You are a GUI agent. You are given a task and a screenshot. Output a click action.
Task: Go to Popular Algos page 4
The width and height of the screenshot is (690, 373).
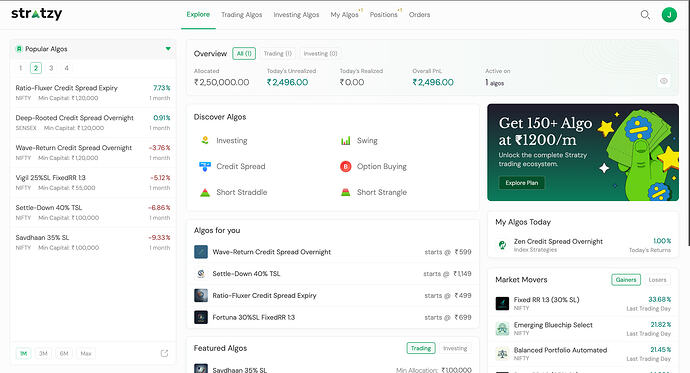[x=66, y=68]
